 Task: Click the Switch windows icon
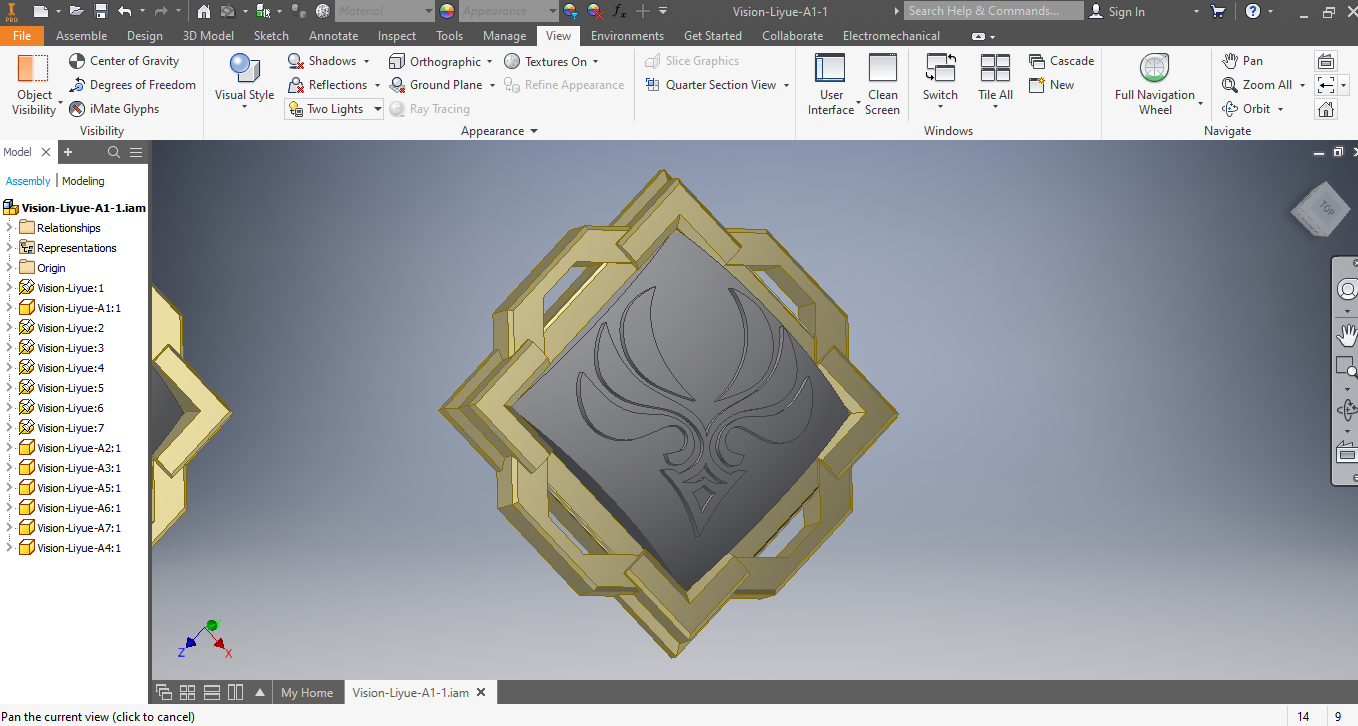point(940,68)
